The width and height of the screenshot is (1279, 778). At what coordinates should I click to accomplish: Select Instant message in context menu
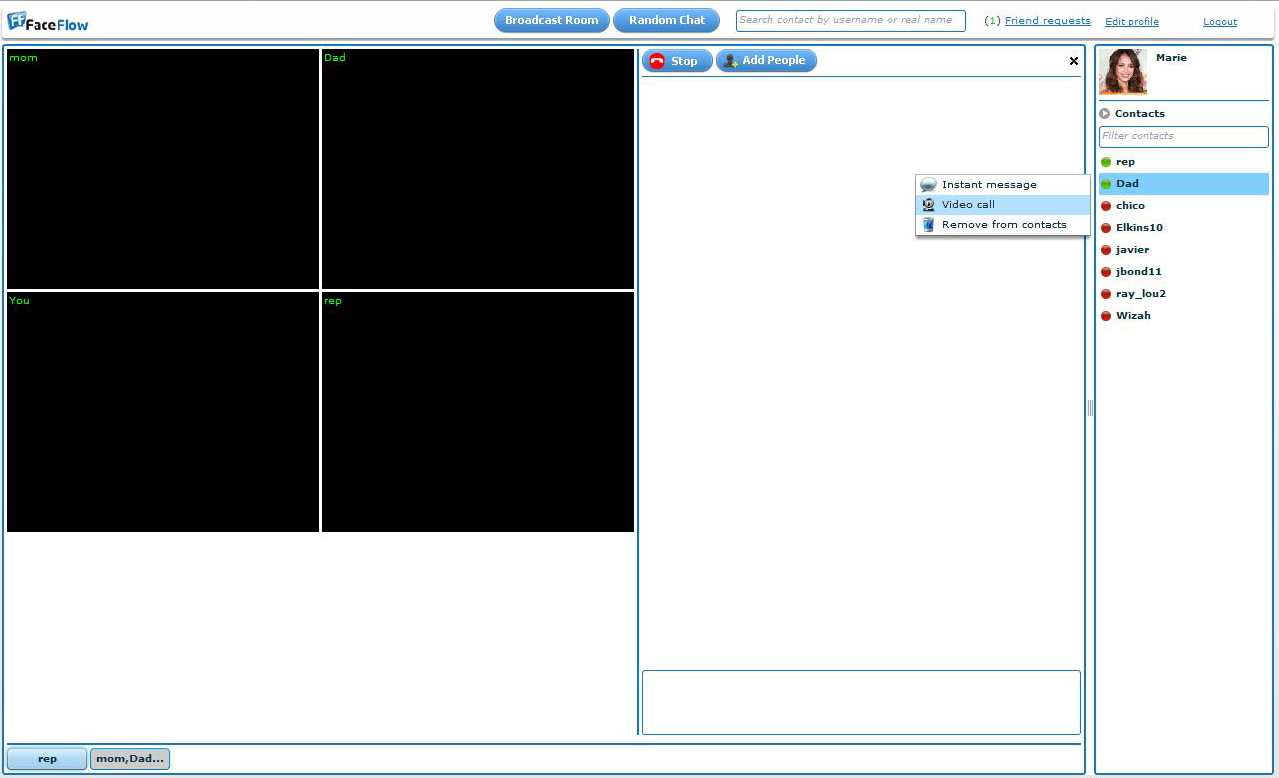click(x=1002, y=184)
